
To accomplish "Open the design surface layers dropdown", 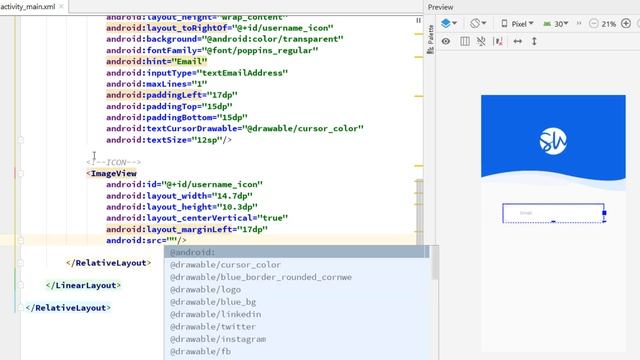I will 449,23.
